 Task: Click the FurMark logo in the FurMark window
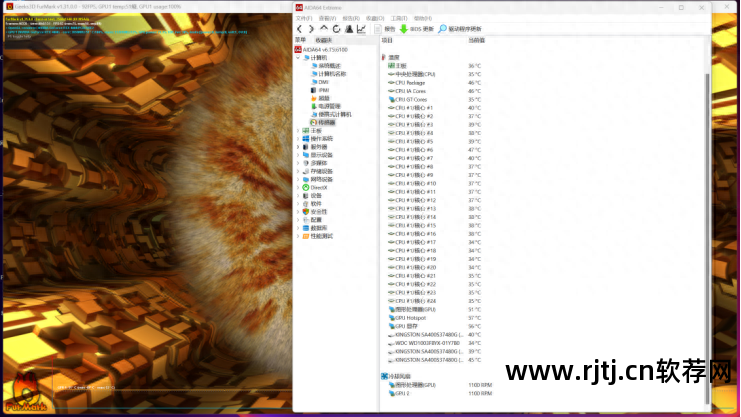click(26, 392)
